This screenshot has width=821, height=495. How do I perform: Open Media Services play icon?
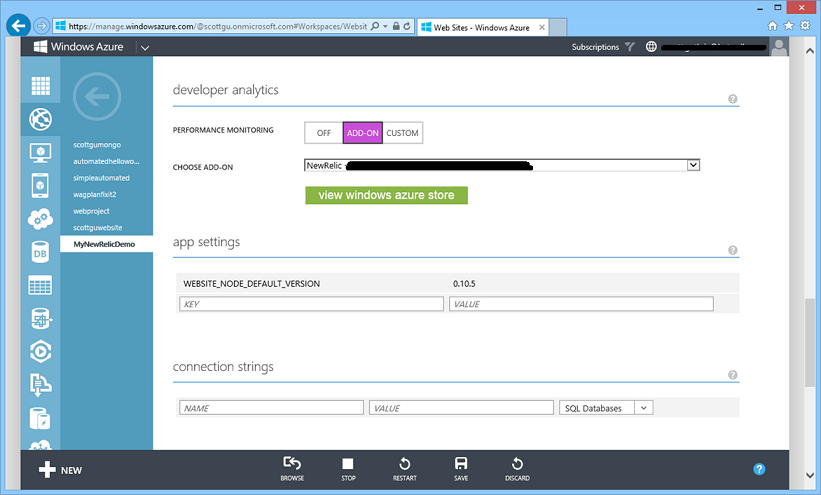coord(40,351)
